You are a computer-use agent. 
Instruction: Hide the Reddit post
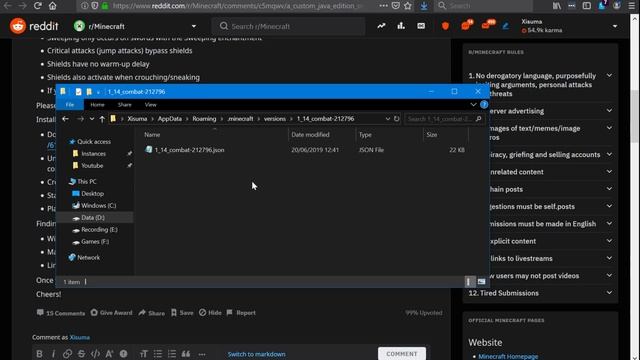(x=210, y=313)
